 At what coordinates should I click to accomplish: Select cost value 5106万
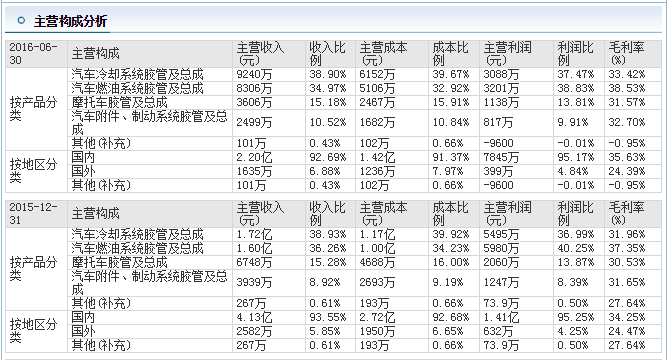[377, 88]
